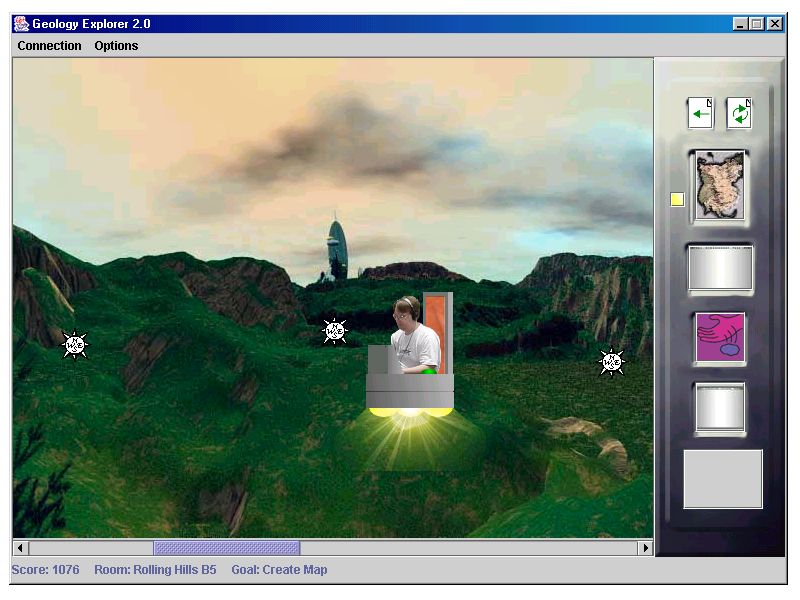This screenshot has height=600, width=800.
Task: Click the spiky marker on right side
Action: coord(611,362)
